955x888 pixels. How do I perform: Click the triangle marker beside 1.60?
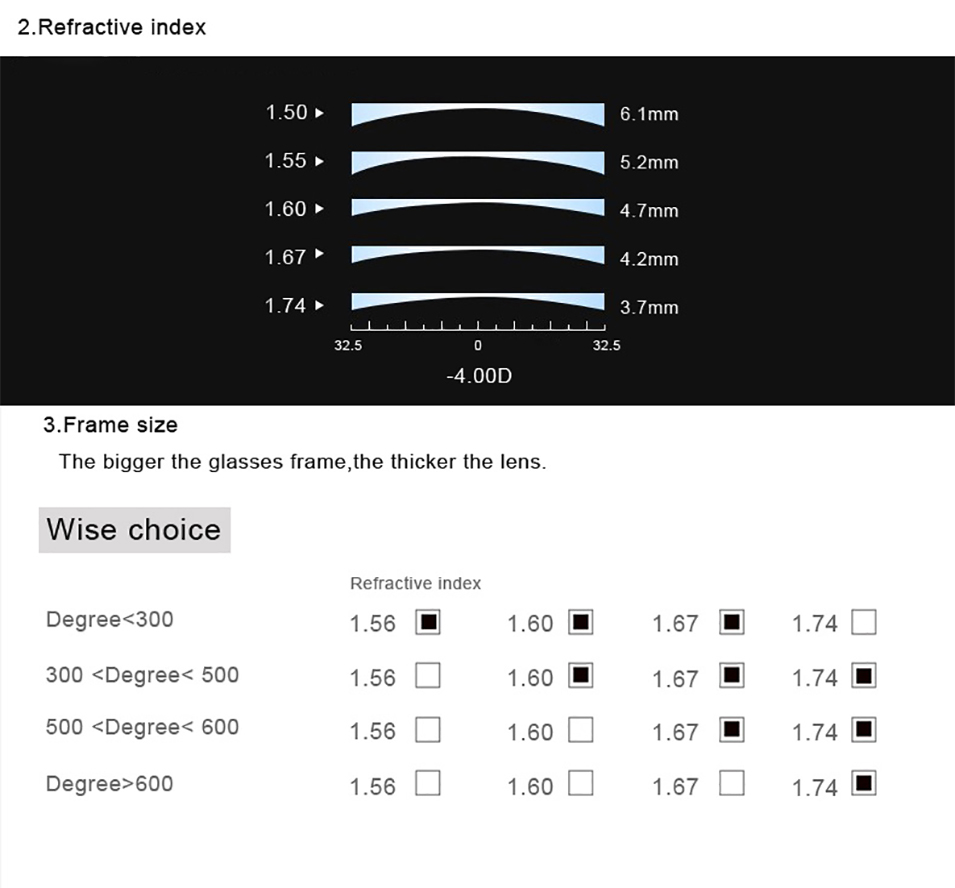[x=320, y=209]
